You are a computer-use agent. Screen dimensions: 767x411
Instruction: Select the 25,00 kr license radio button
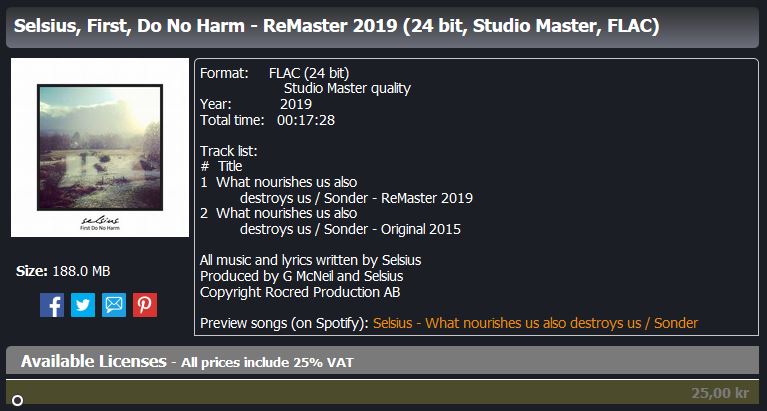tap(17, 401)
